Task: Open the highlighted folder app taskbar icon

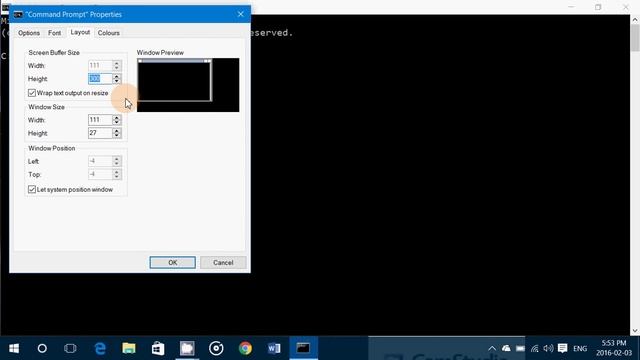Action: 187,348
